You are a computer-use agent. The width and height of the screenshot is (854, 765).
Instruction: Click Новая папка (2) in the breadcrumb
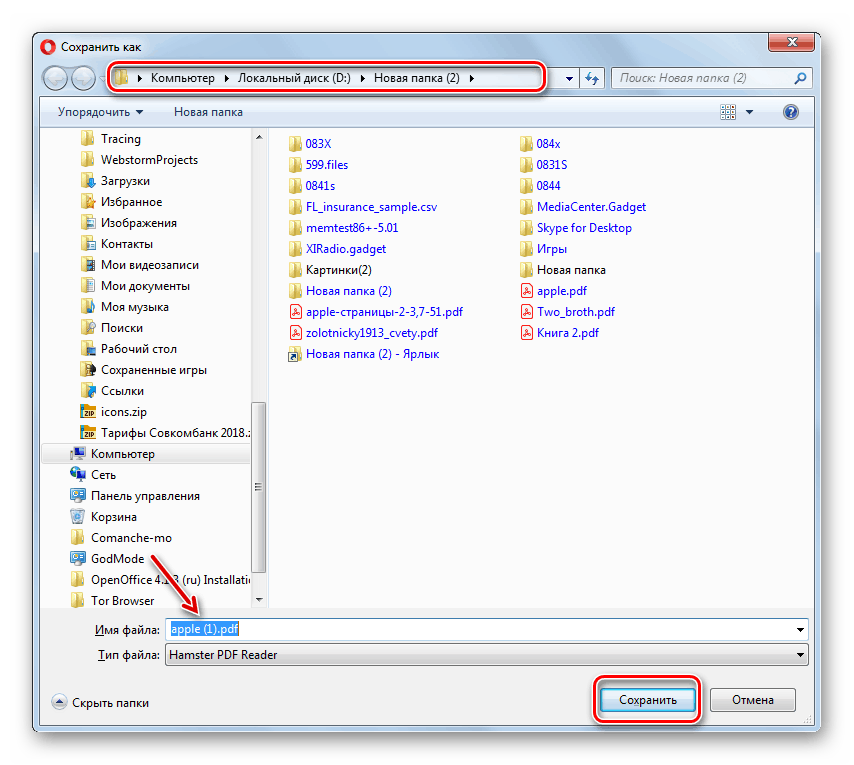coord(417,78)
